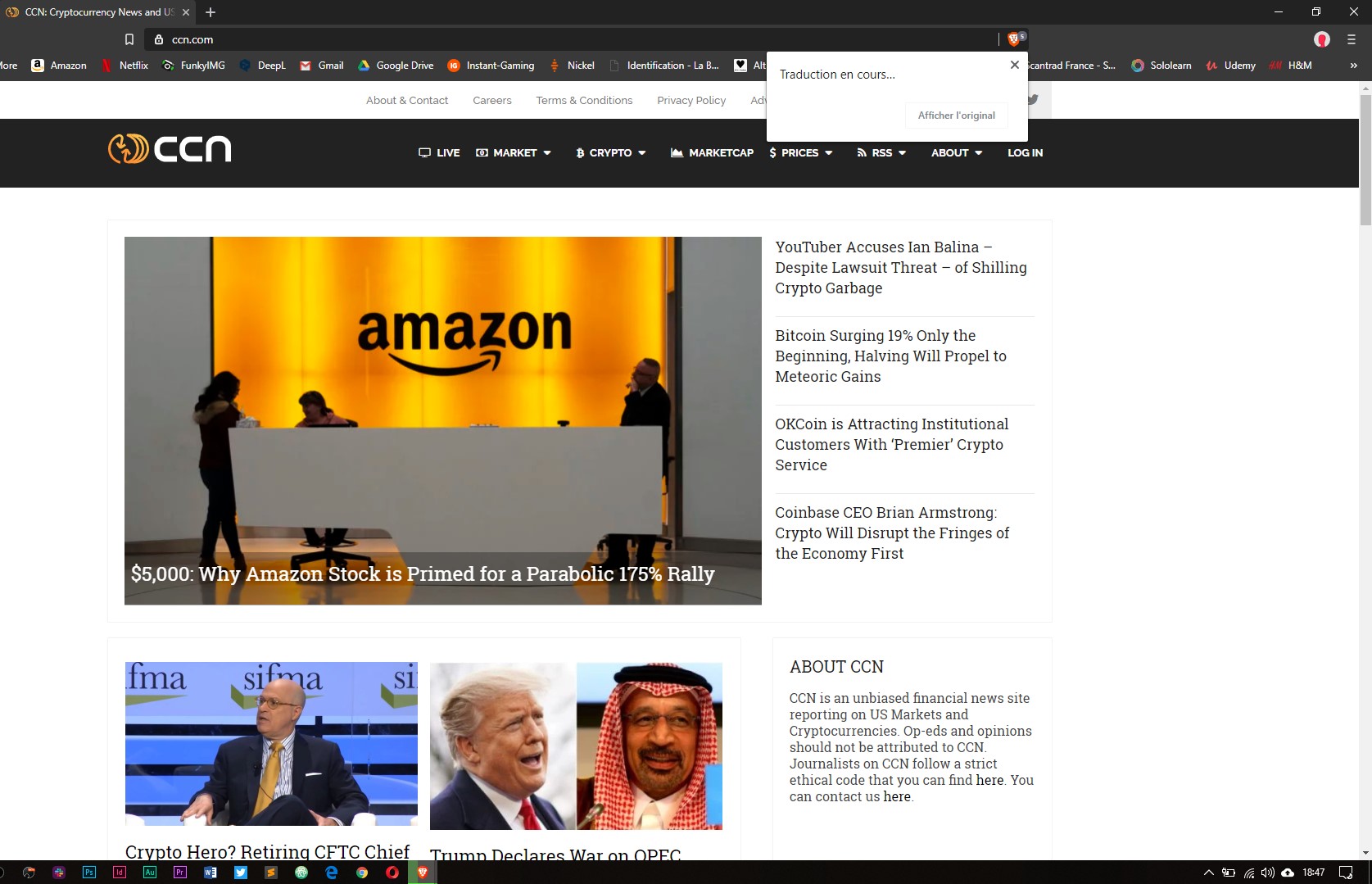Open the DeepL bookmark

[262, 66]
